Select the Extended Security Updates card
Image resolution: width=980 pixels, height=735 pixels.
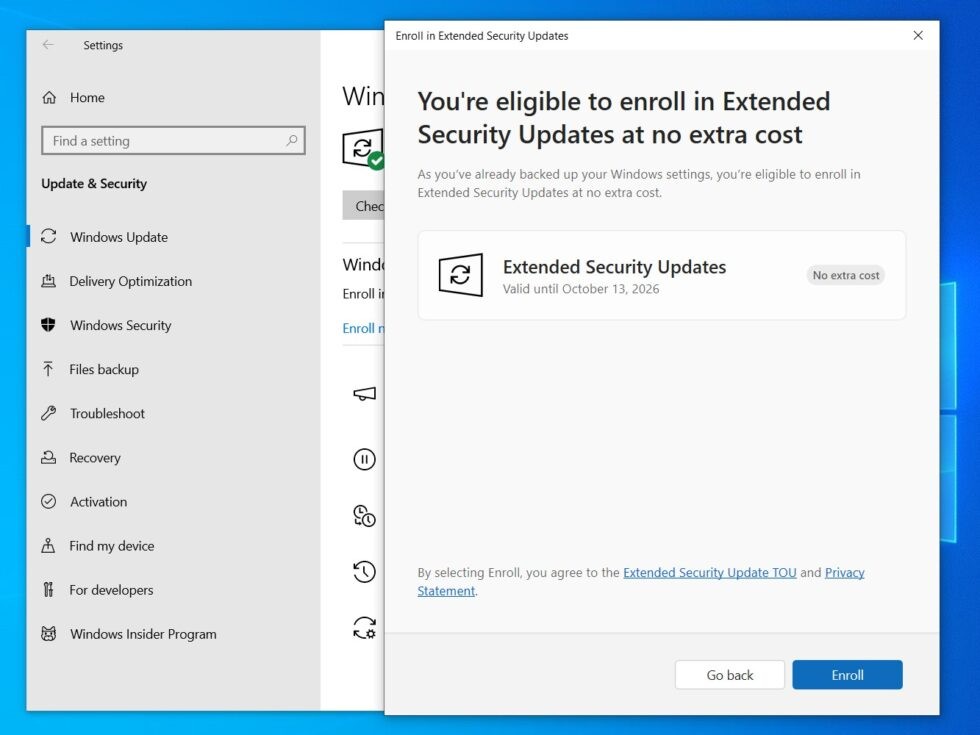coord(661,275)
